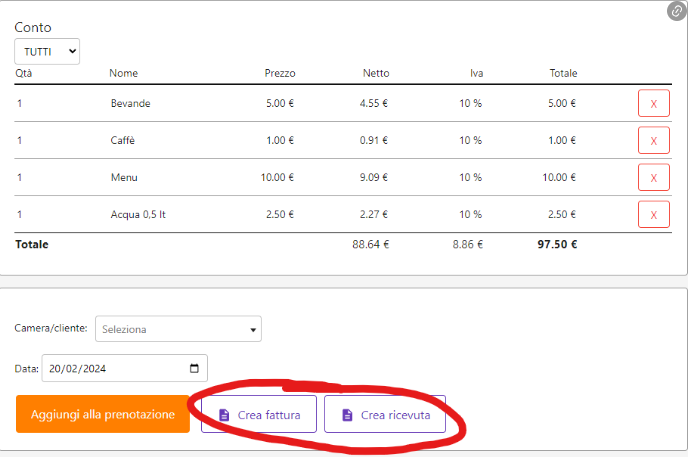Delete the Caffè item using the X
This screenshot has height=457, width=688.
653,141
